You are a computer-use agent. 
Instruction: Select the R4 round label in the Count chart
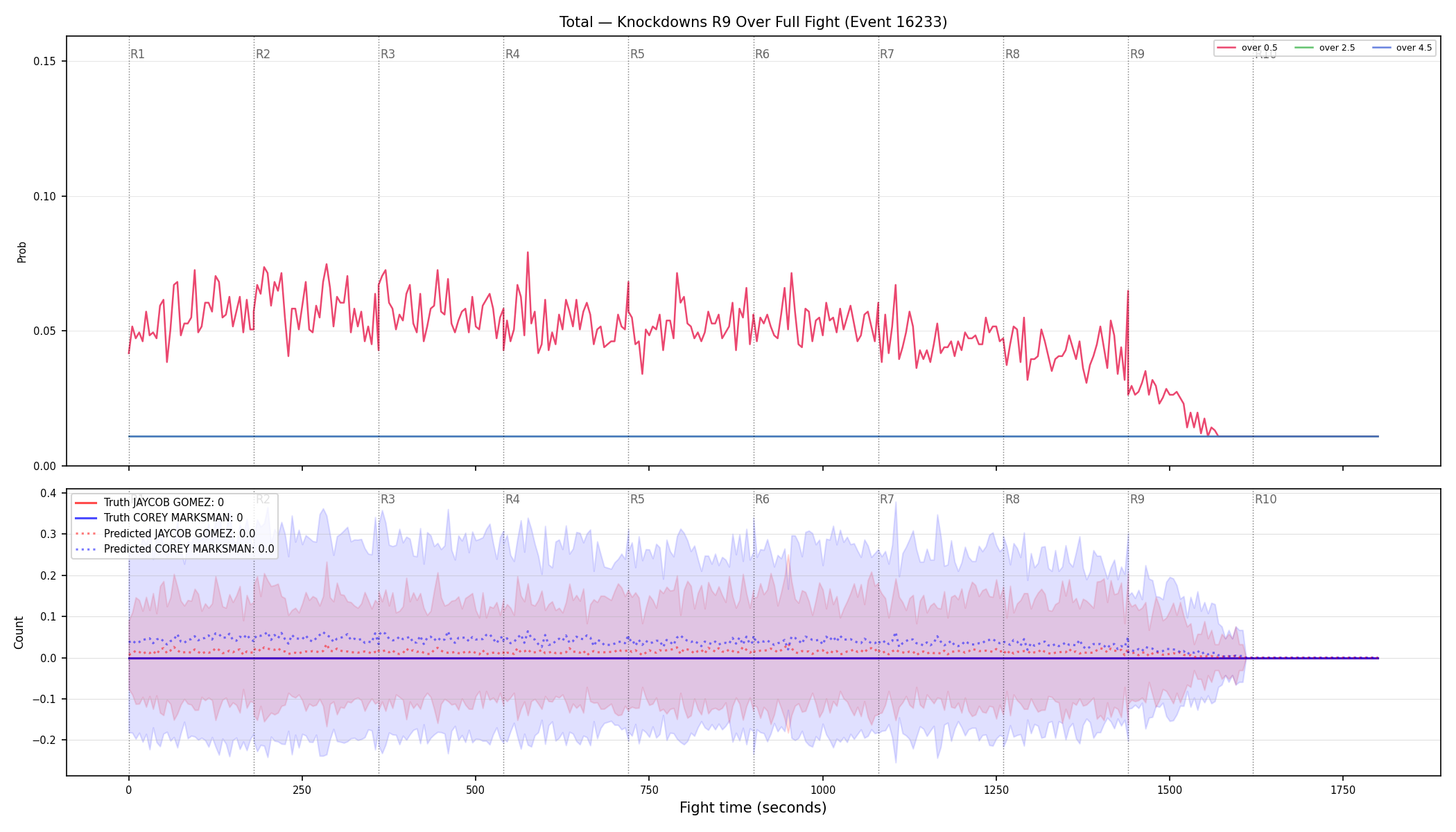click(512, 499)
